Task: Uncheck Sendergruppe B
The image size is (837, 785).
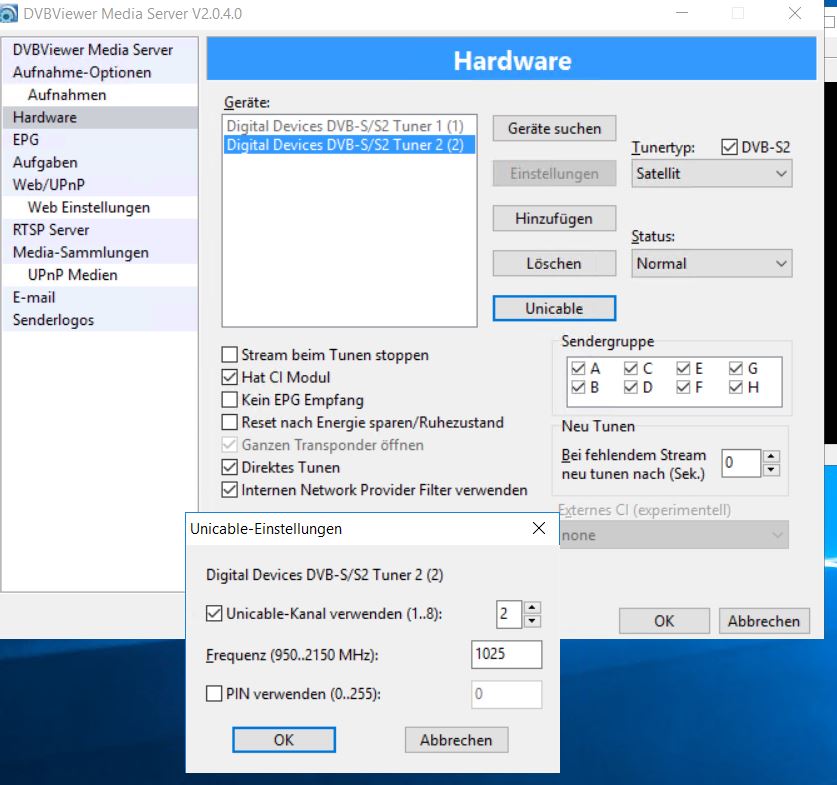Action: (x=578, y=387)
